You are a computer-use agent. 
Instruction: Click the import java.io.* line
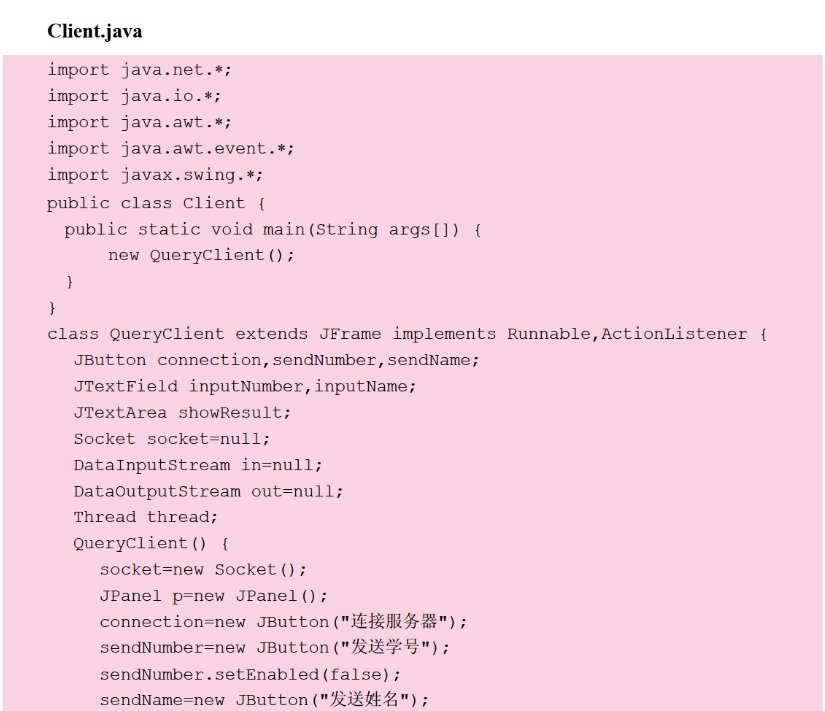pyautogui.click(x=134, y=96)
